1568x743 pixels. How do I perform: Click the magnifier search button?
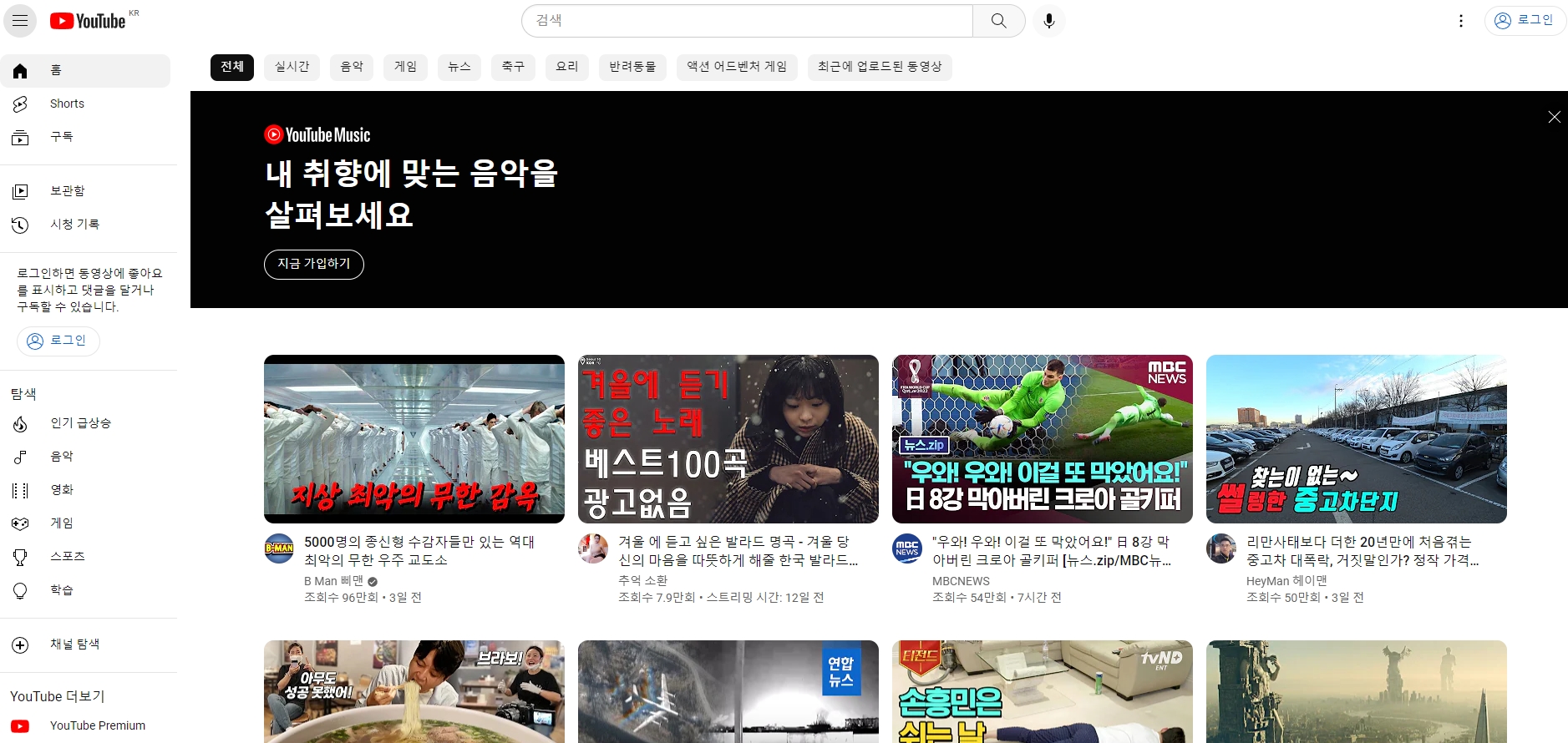click(998, 21)
